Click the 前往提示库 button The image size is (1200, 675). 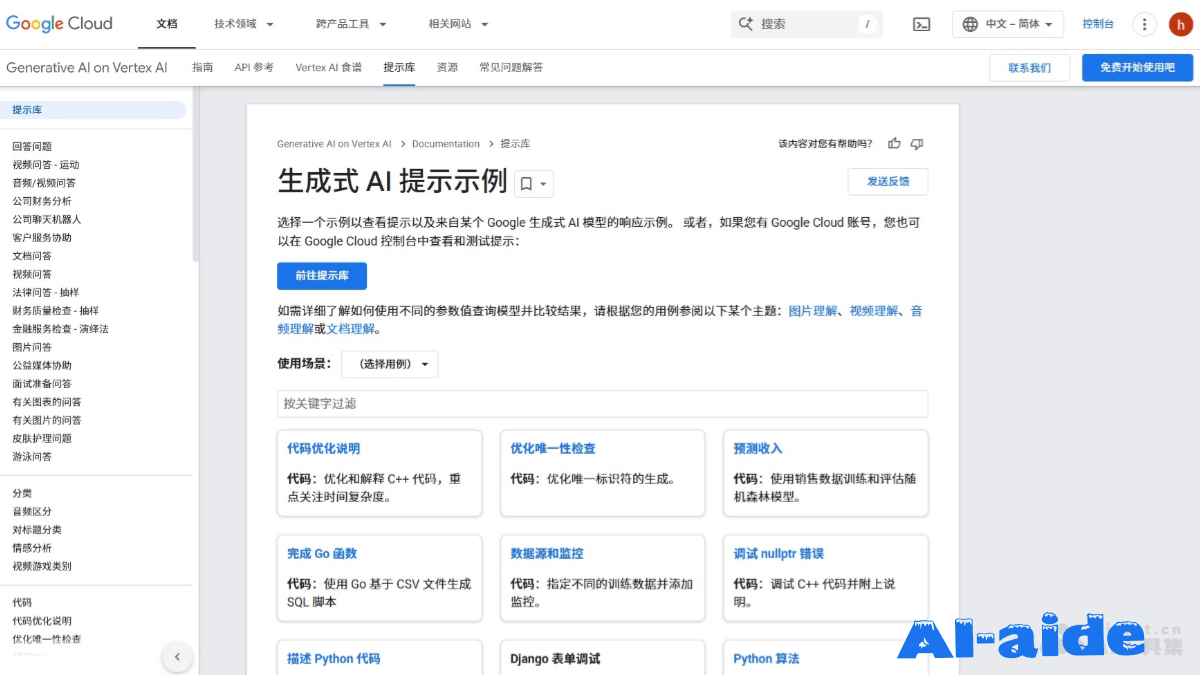click(x=321, y=276)
